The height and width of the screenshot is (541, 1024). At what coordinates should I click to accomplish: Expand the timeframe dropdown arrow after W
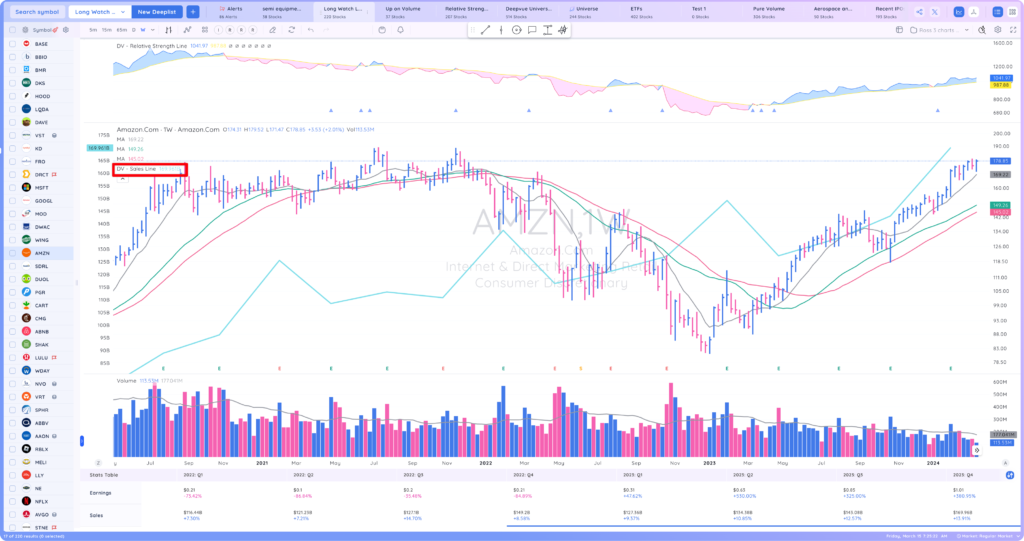[153, 30]
